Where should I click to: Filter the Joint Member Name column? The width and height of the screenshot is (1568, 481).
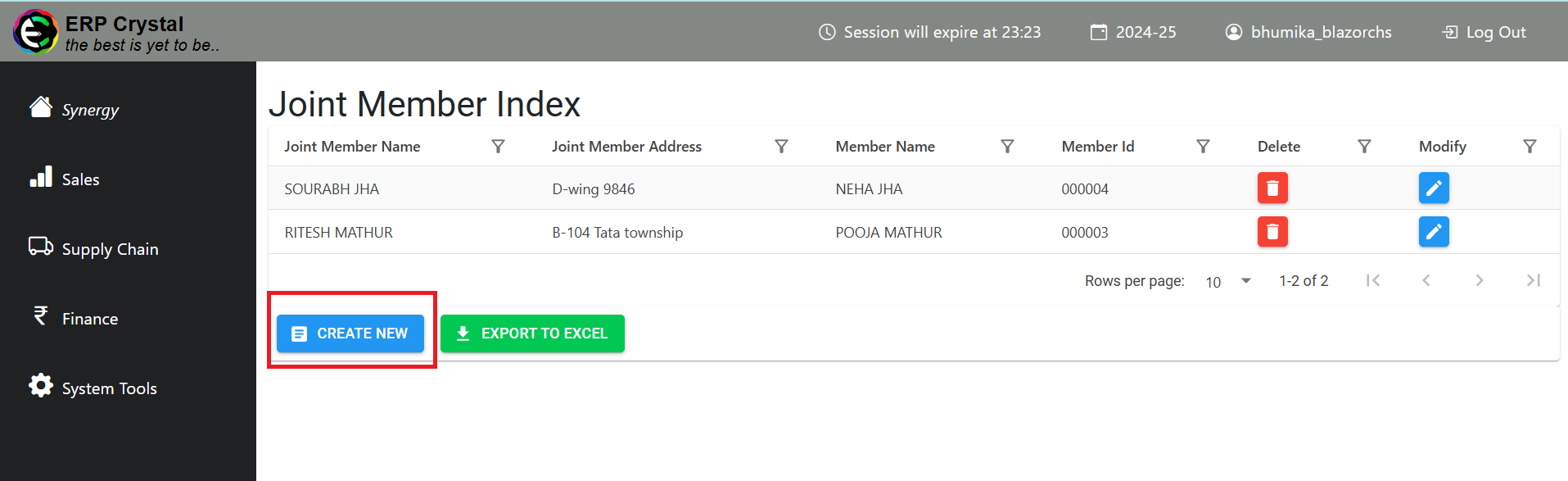498,147
